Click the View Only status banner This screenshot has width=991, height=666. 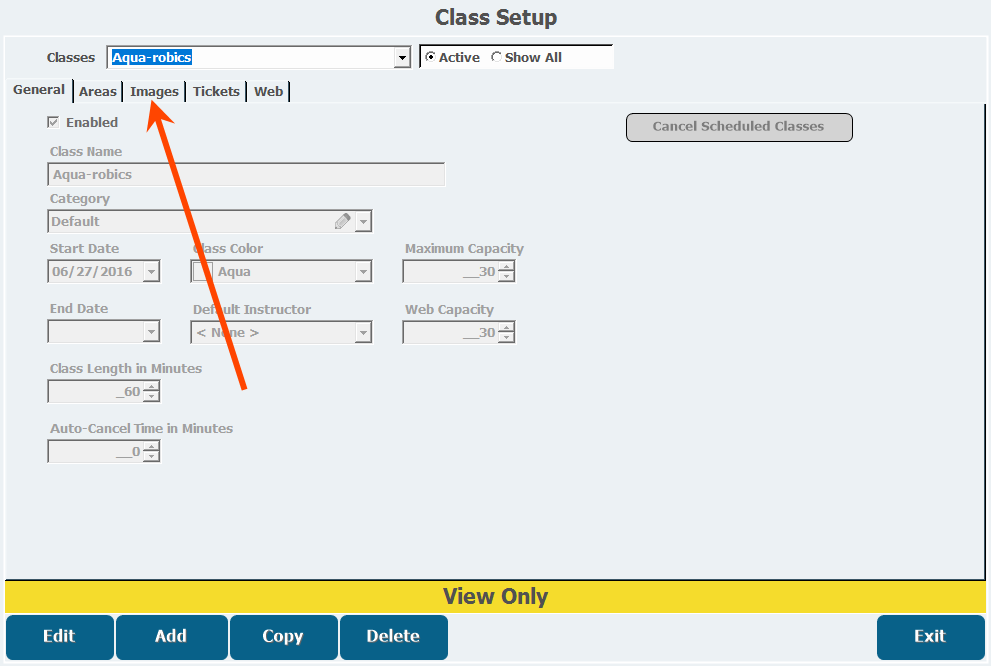tap(495, 596)
